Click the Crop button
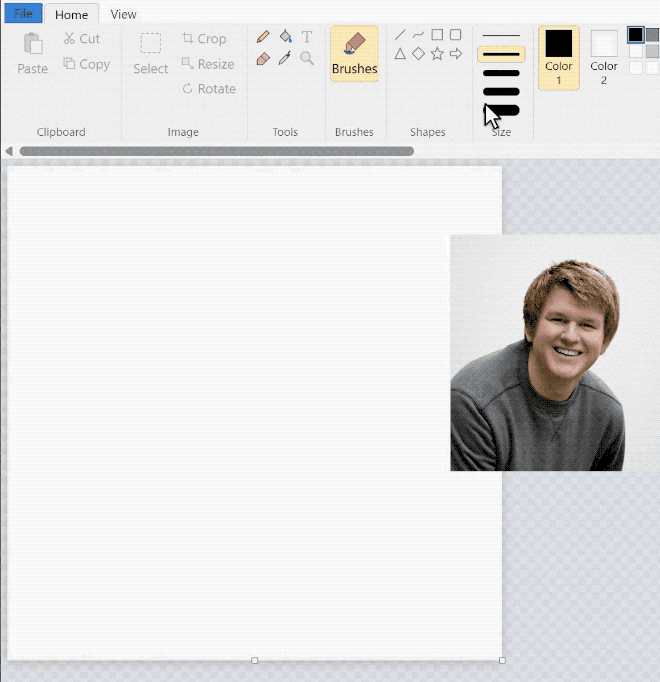The height and width of the screenshot is (682, 660). [x=204, y=39]
